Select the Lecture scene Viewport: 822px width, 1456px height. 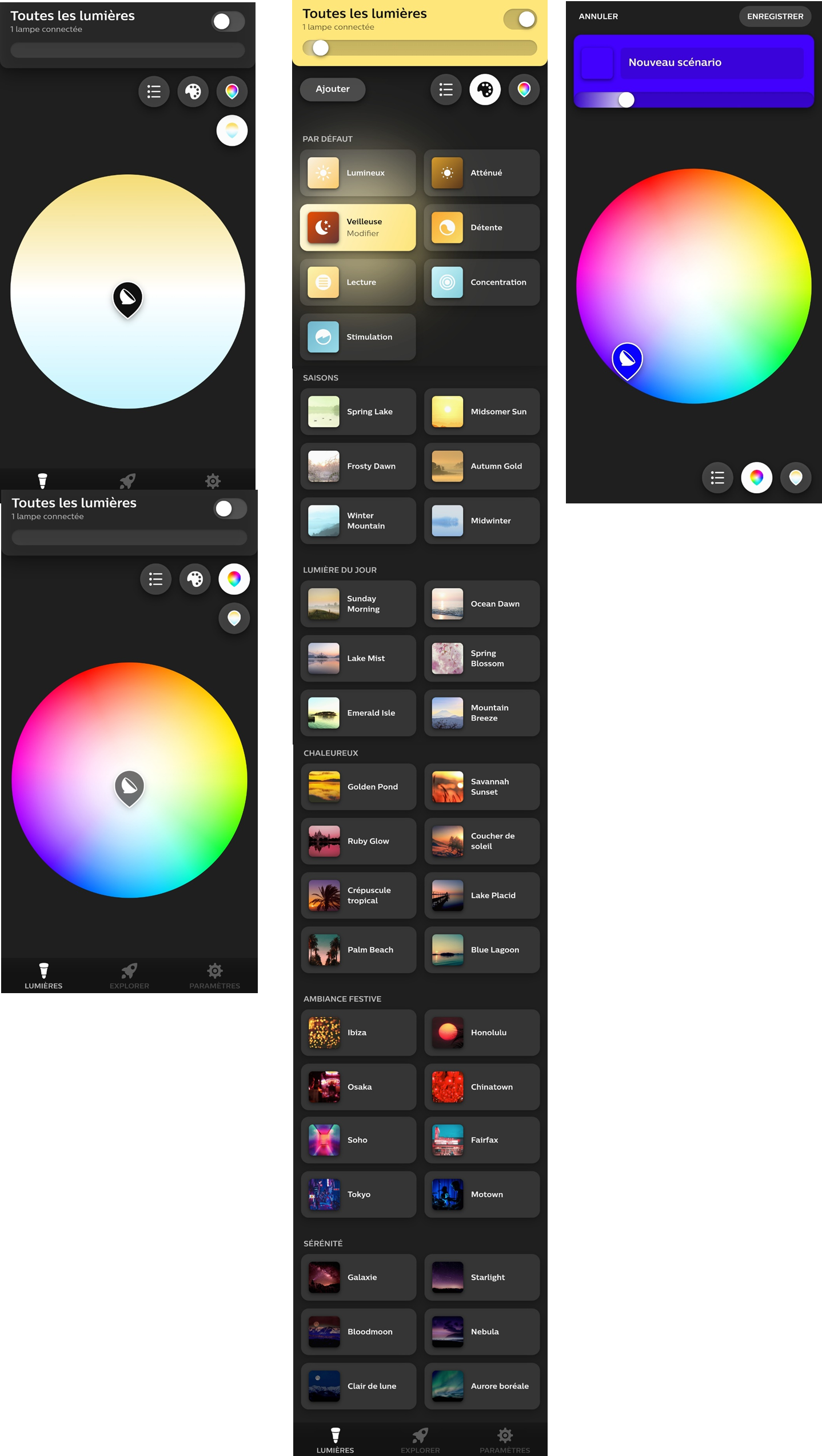(358, 282)
